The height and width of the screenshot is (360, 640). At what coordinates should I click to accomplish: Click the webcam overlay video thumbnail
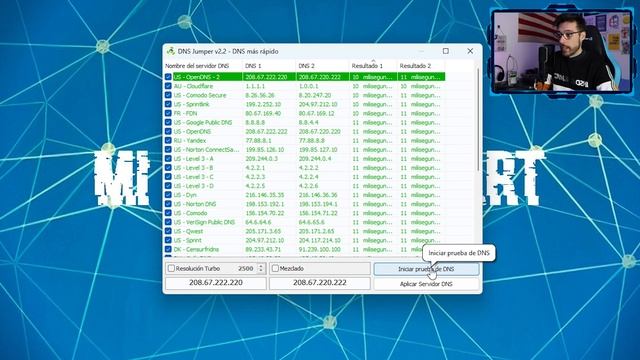pos(561,51)
